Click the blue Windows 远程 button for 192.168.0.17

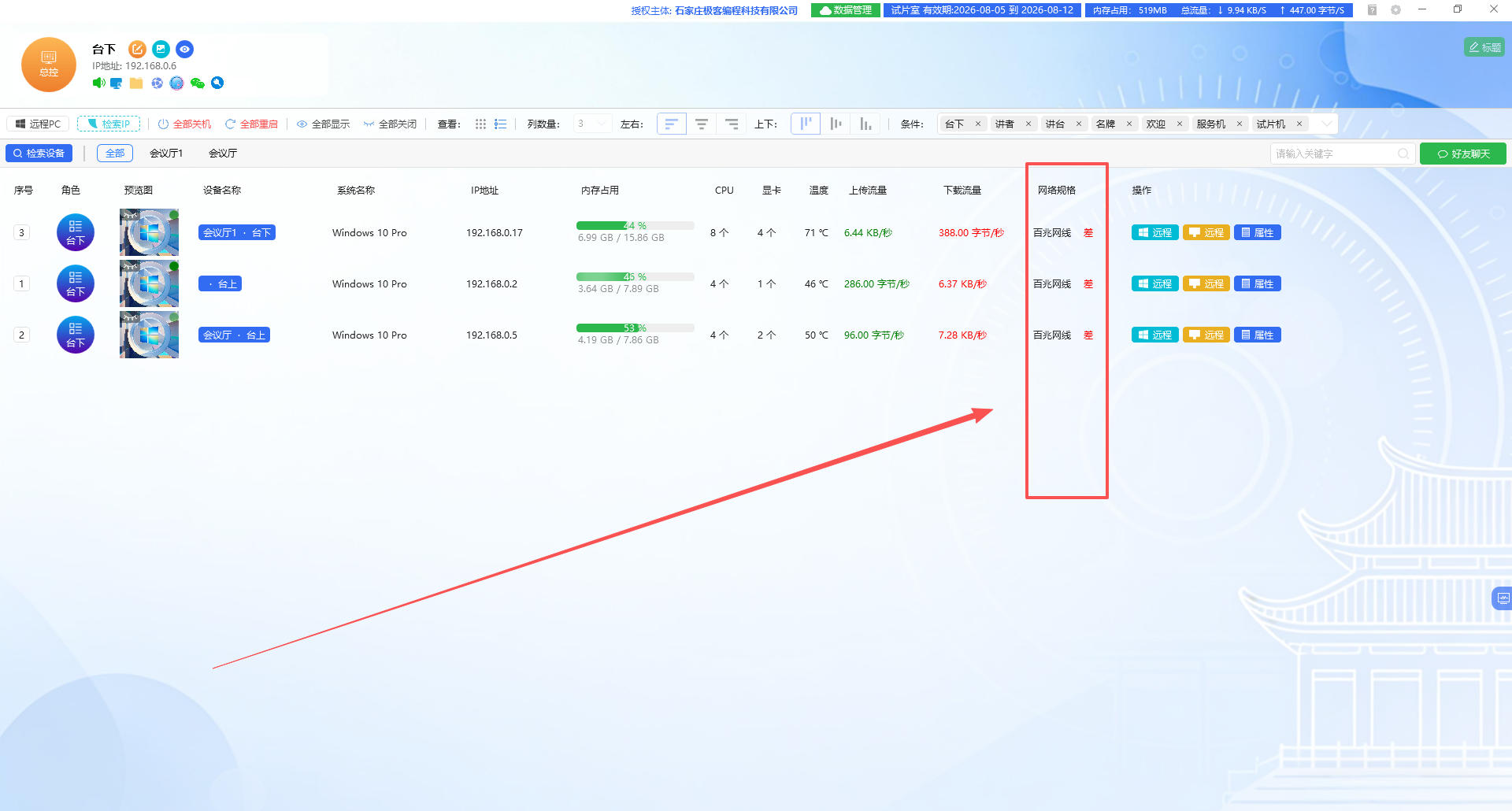(x=1155, y=233)
